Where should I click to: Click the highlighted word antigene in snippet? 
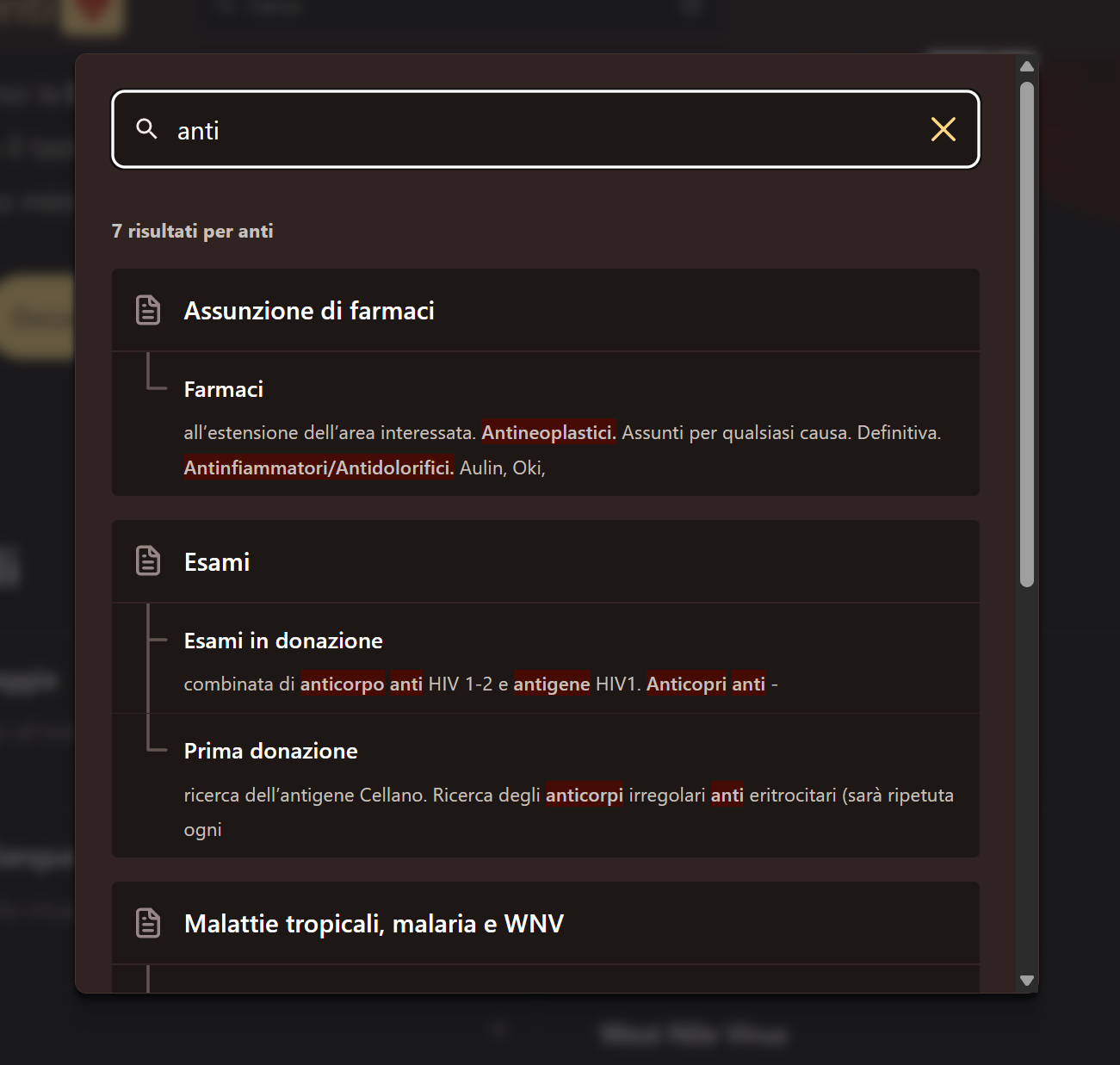pos(552,684)
